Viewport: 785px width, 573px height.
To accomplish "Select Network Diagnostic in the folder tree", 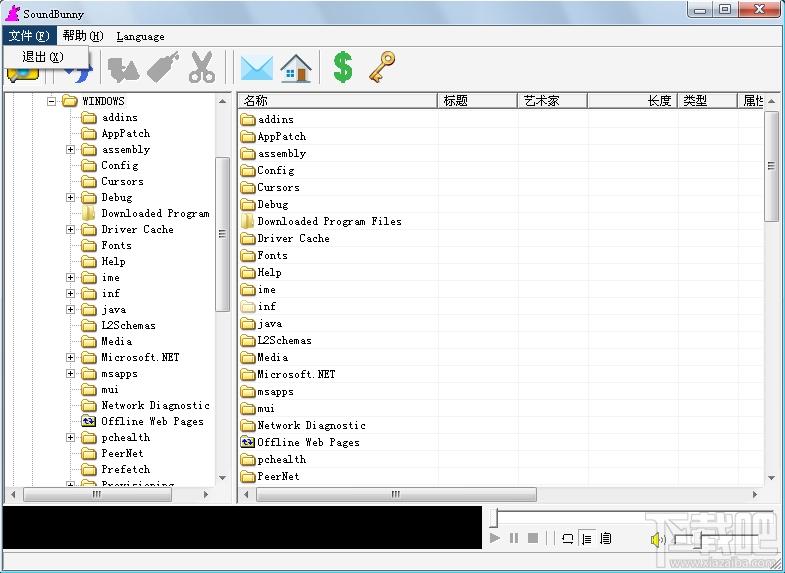I will coord(155,406).
